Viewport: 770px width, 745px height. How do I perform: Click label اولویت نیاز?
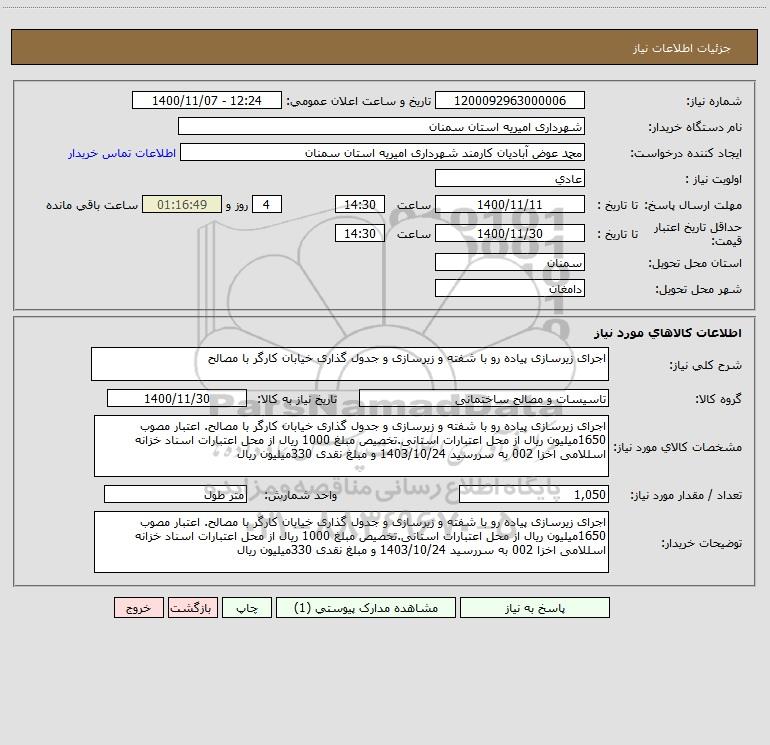point(714,180)
